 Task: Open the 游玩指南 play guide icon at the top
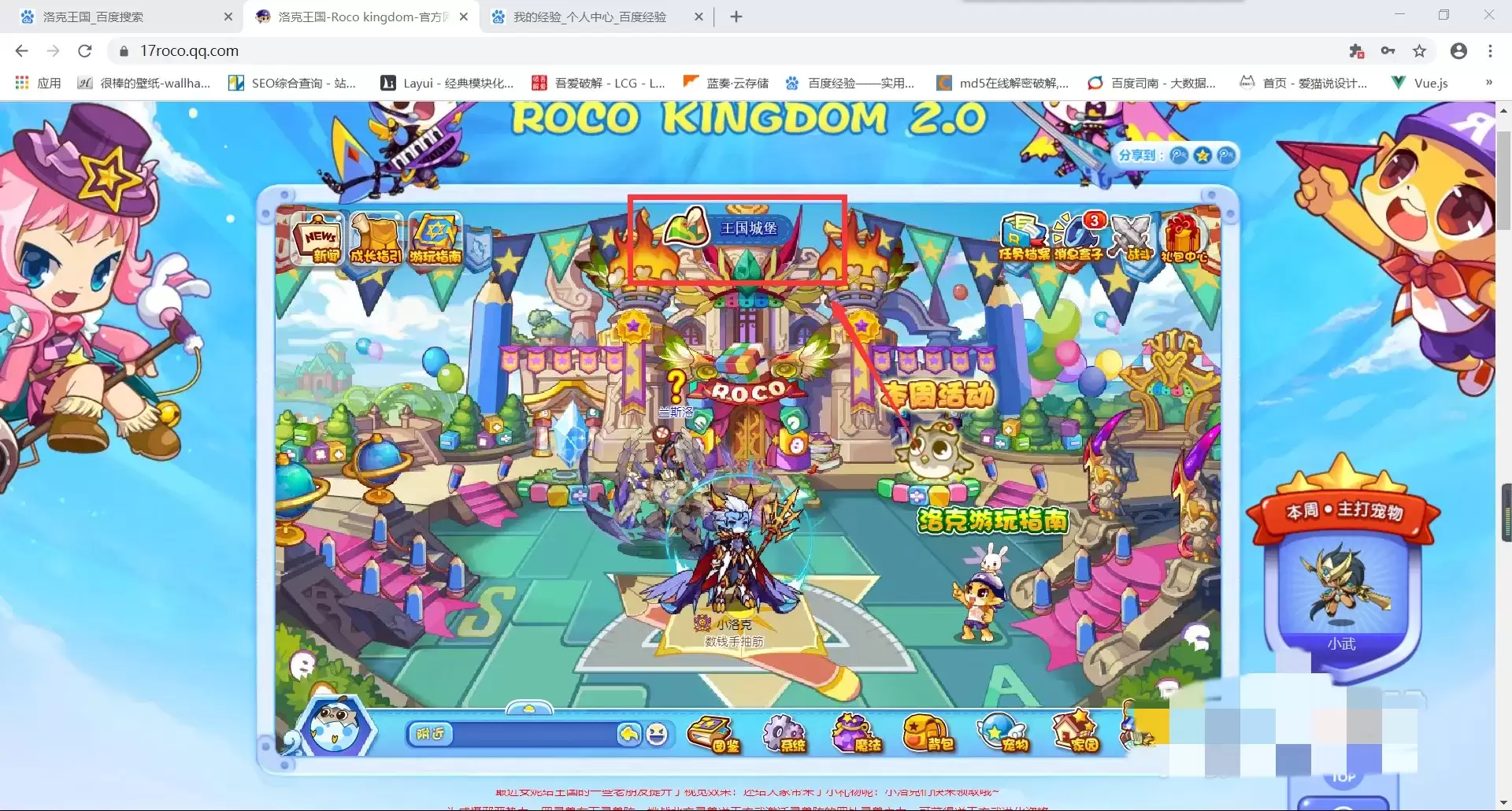pos(435,239)
